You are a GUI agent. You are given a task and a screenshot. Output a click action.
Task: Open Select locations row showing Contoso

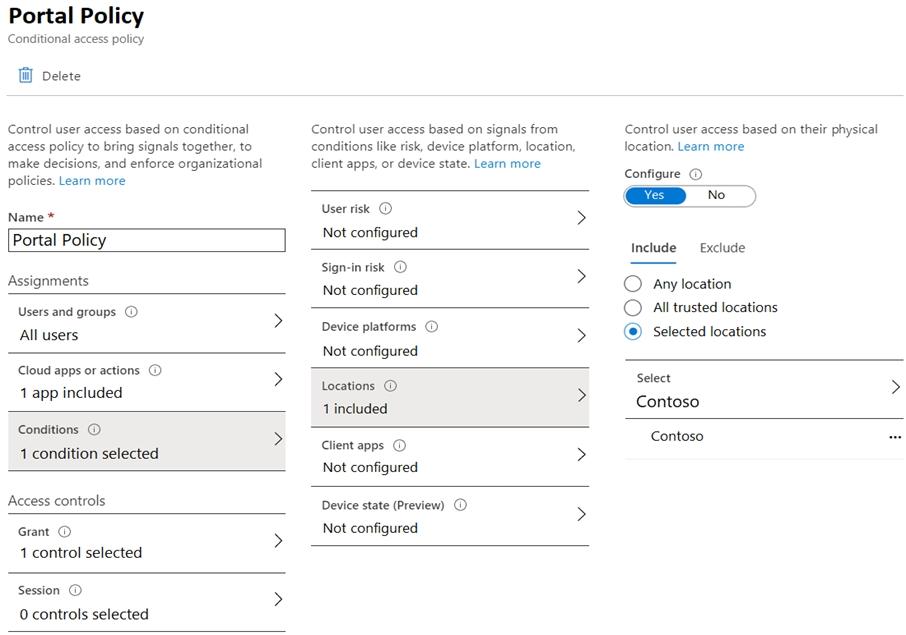(765, 390)
